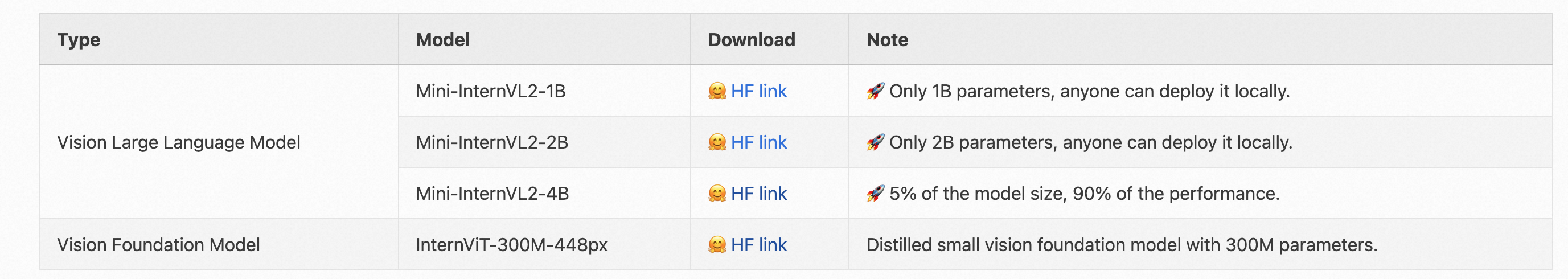Click the 'Distilled small vision foundation model' note
Image resolution: width=1568 pixels, height=279 pixels.
[x=1121, y=245]
